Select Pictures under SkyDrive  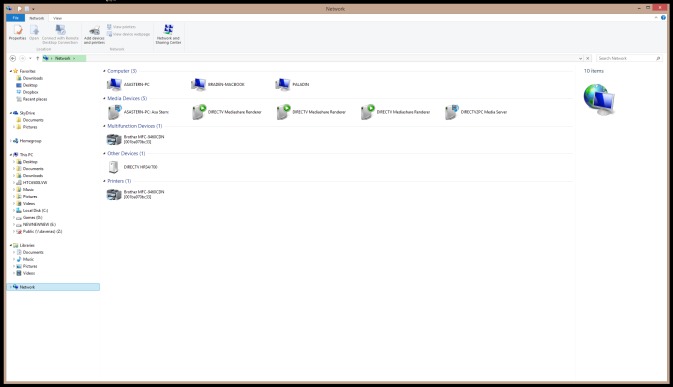(27, 127)
